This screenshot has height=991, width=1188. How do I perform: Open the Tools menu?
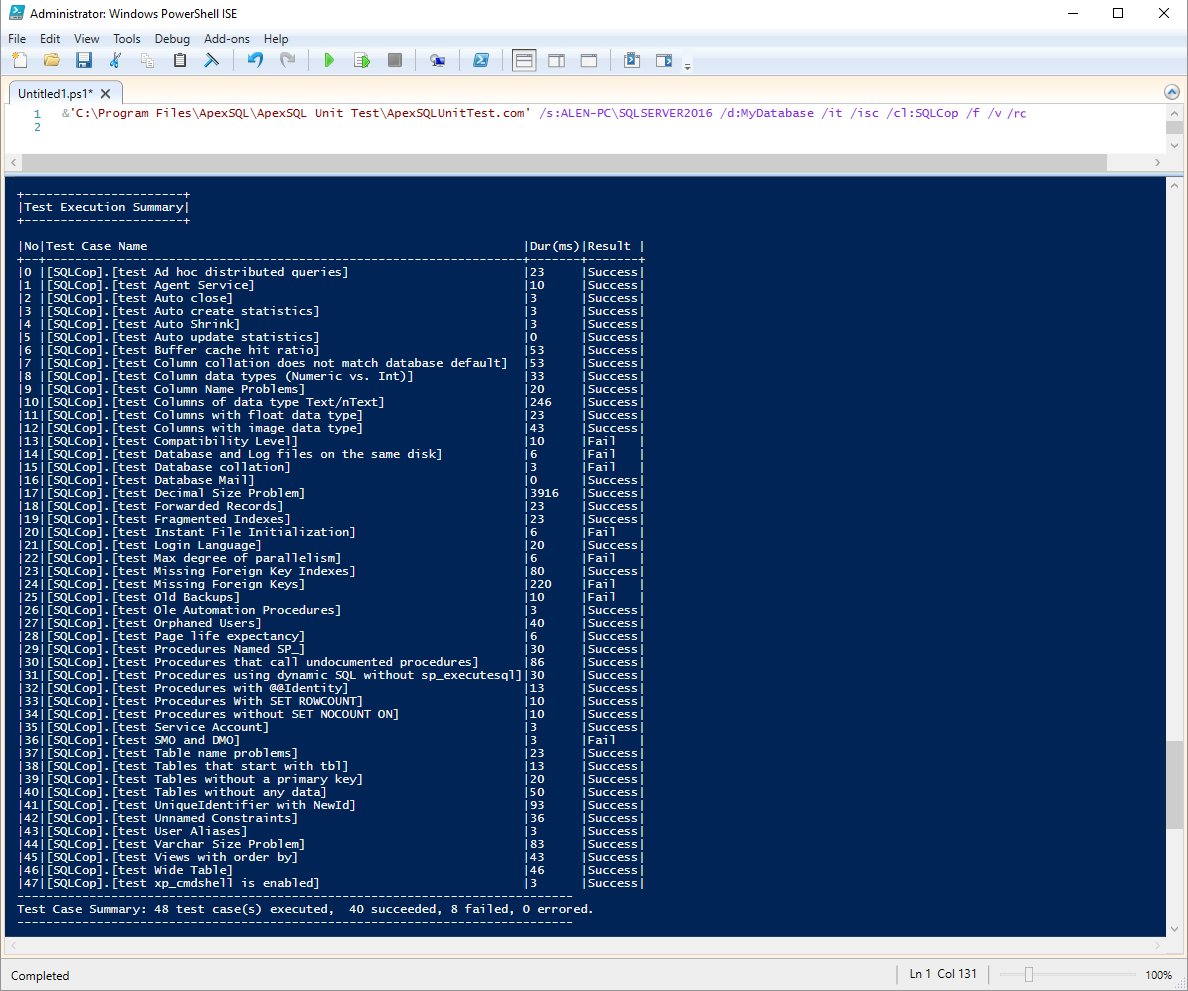[x=127, y=39]
